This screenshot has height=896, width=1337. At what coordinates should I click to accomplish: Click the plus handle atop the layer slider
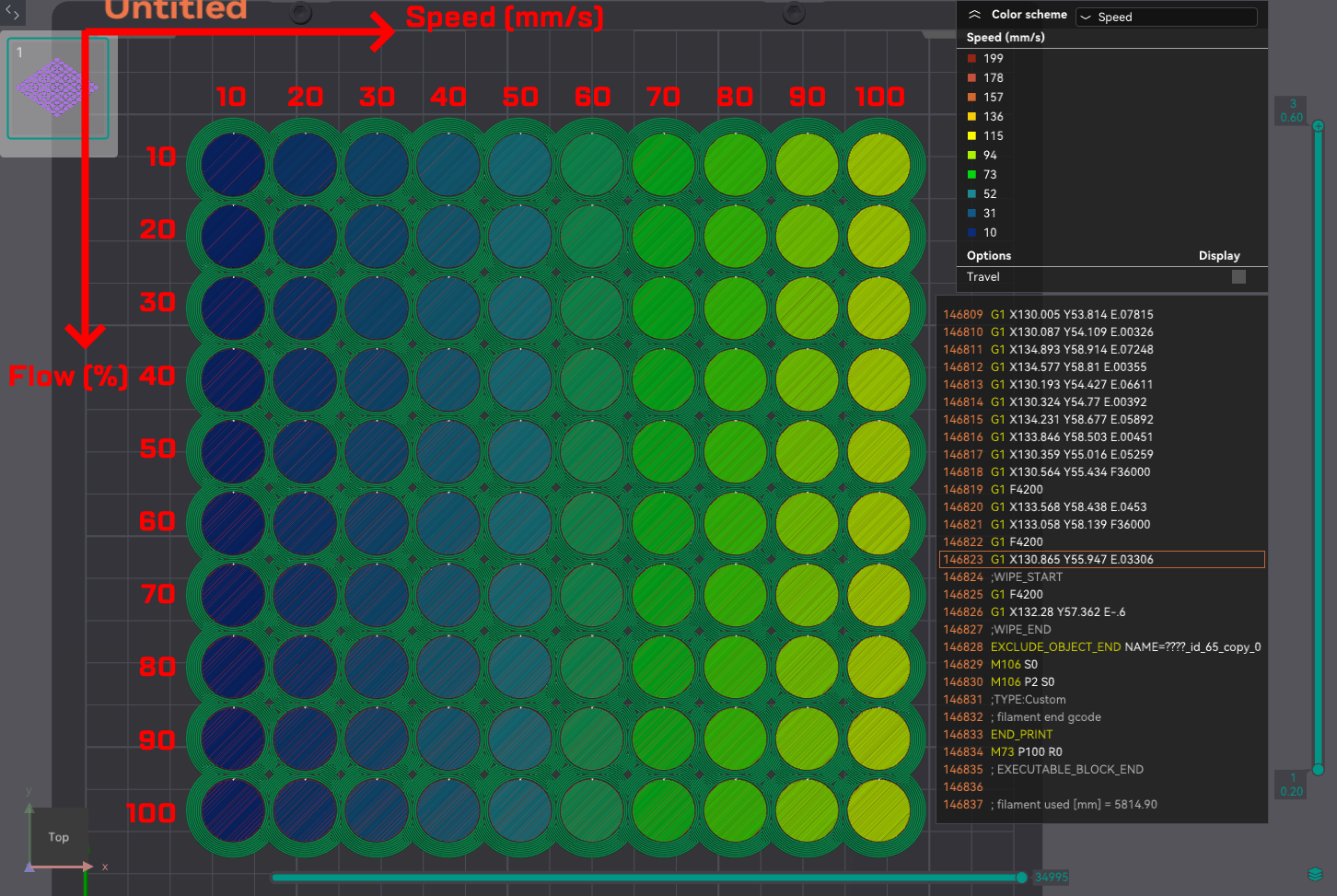[x=1318, y=125]
